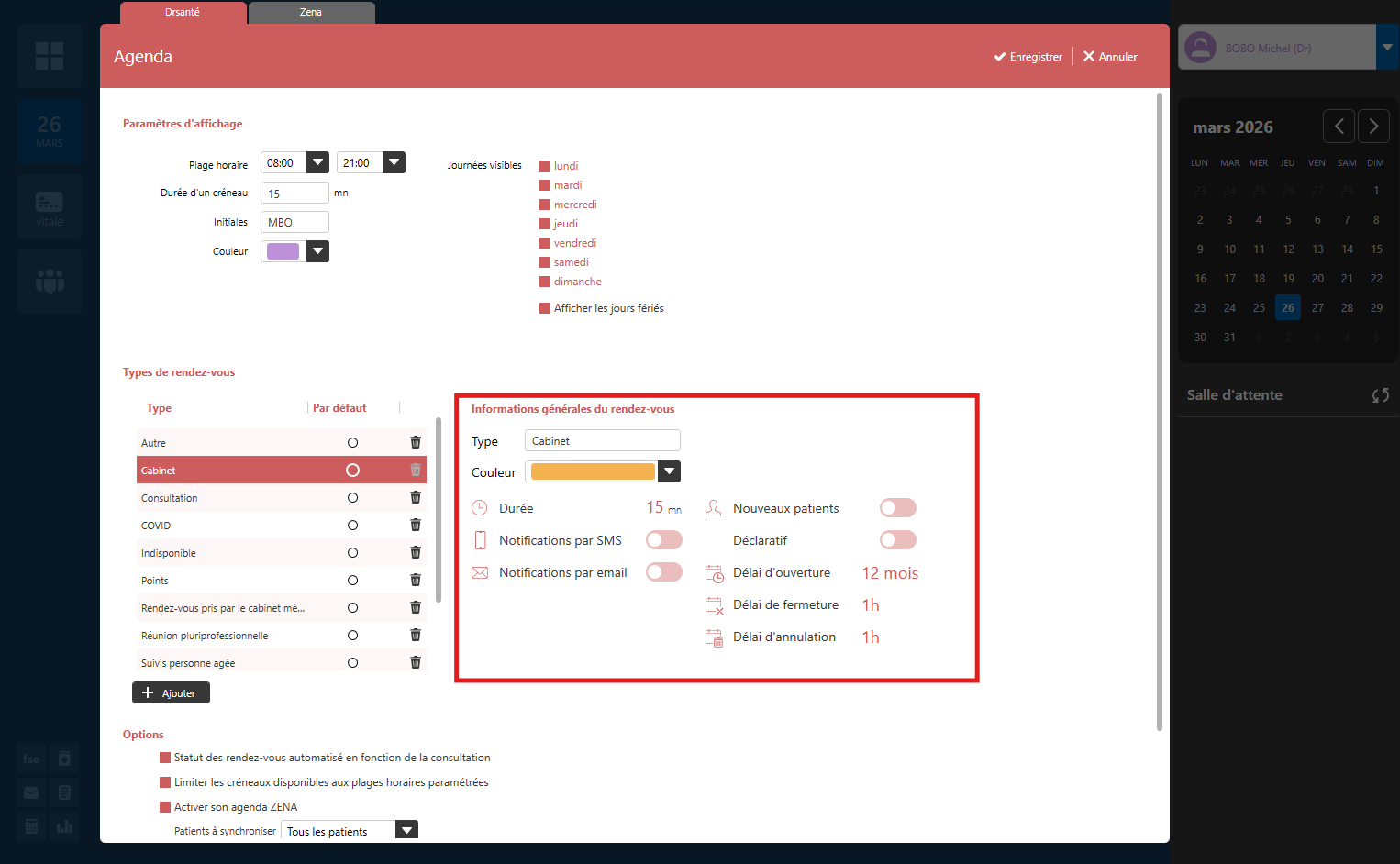
Task: Uncheck the samedi visible day checkbox
Action: tap(545, 262)
